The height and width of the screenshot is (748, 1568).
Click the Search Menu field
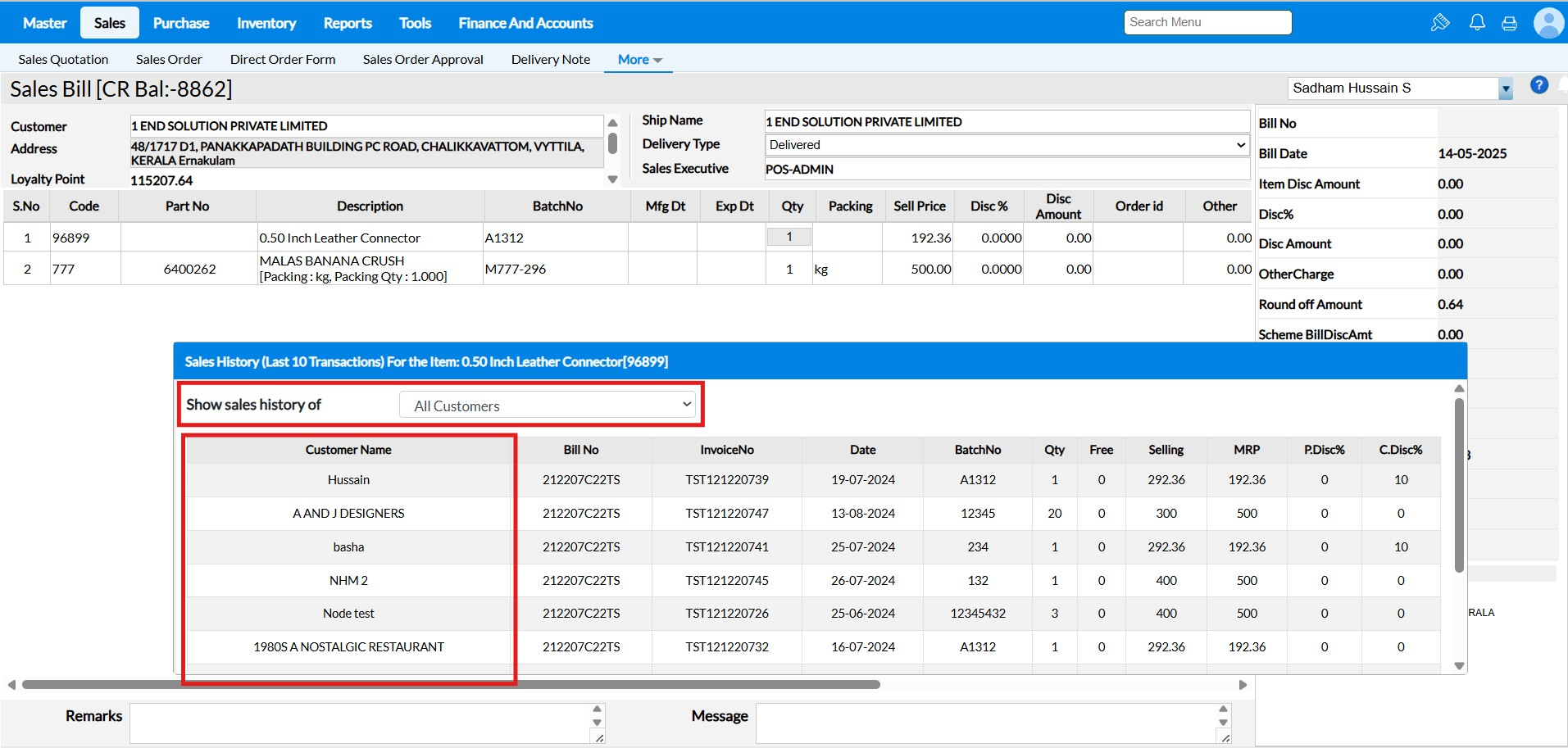(x=1207, y=23)
